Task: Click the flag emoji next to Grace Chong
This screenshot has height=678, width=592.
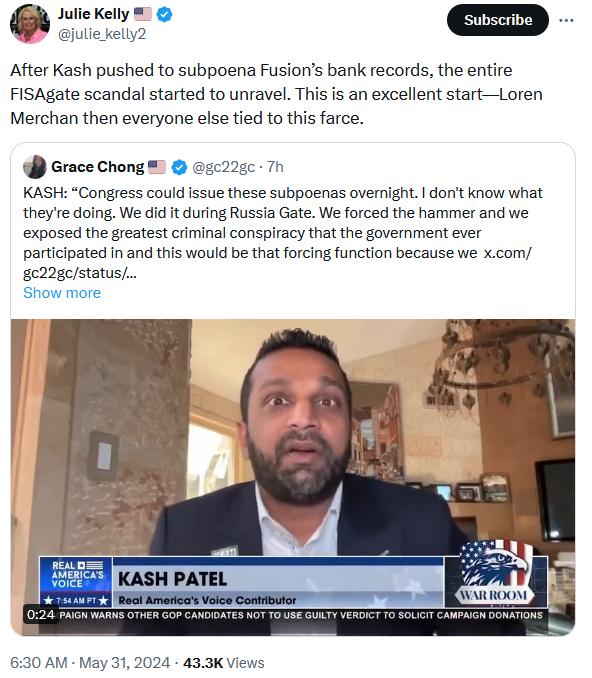Action: 157,167
